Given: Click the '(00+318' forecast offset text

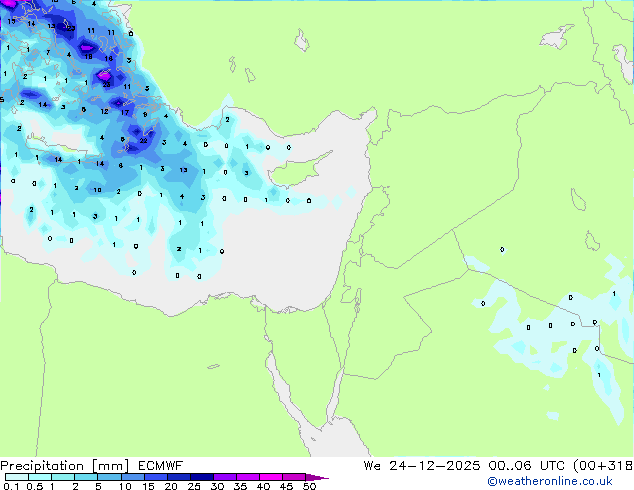Looking at the screenshot, I should (x=603, y=466).
